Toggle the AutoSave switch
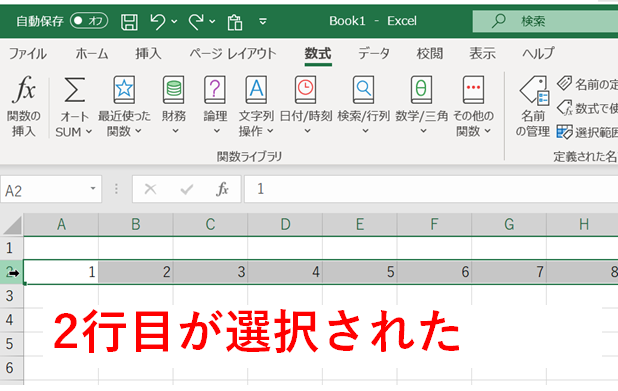Screen dimensions: 618x391 (89, 20)
